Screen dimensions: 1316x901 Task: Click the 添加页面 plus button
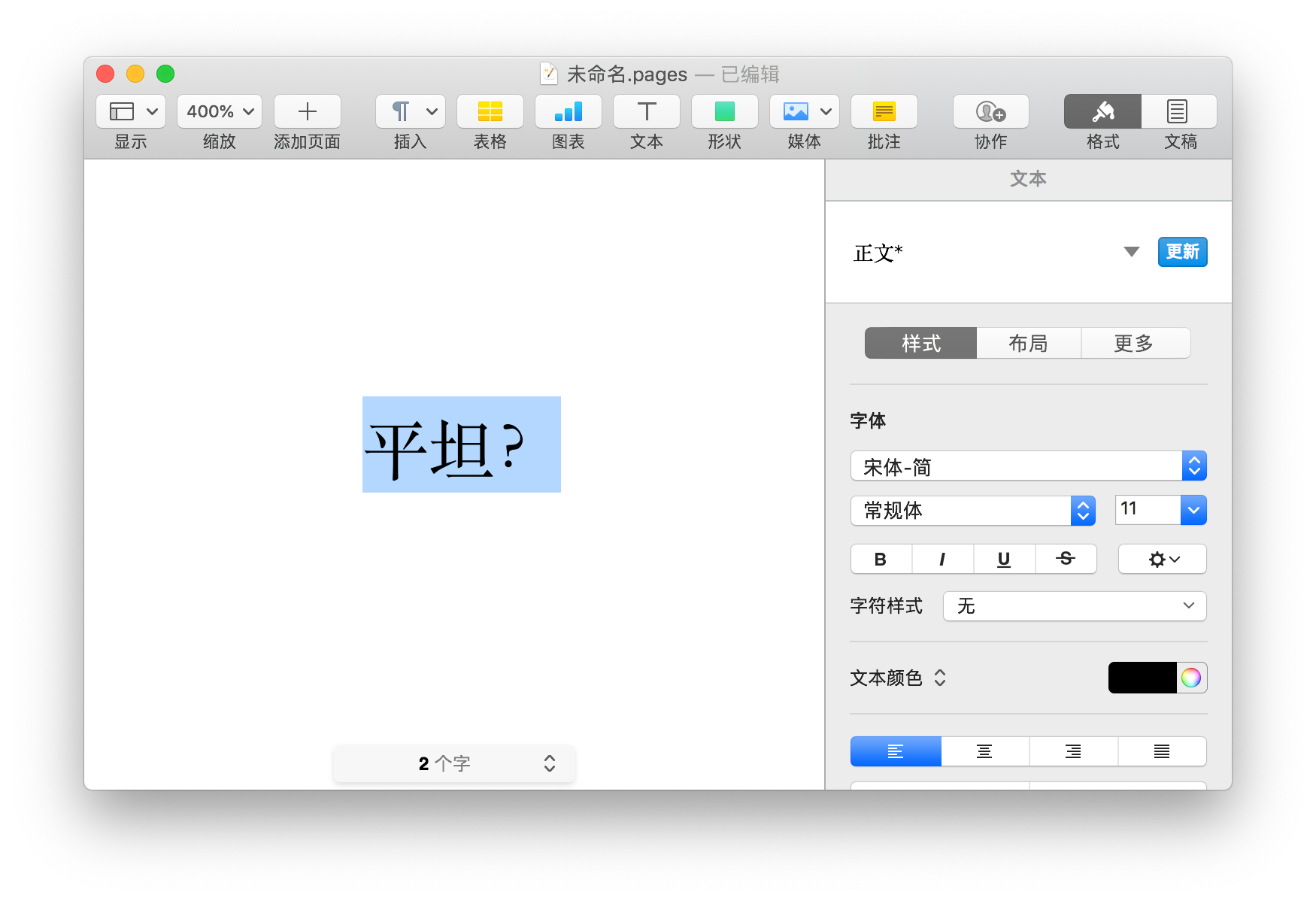coord(307,111)
